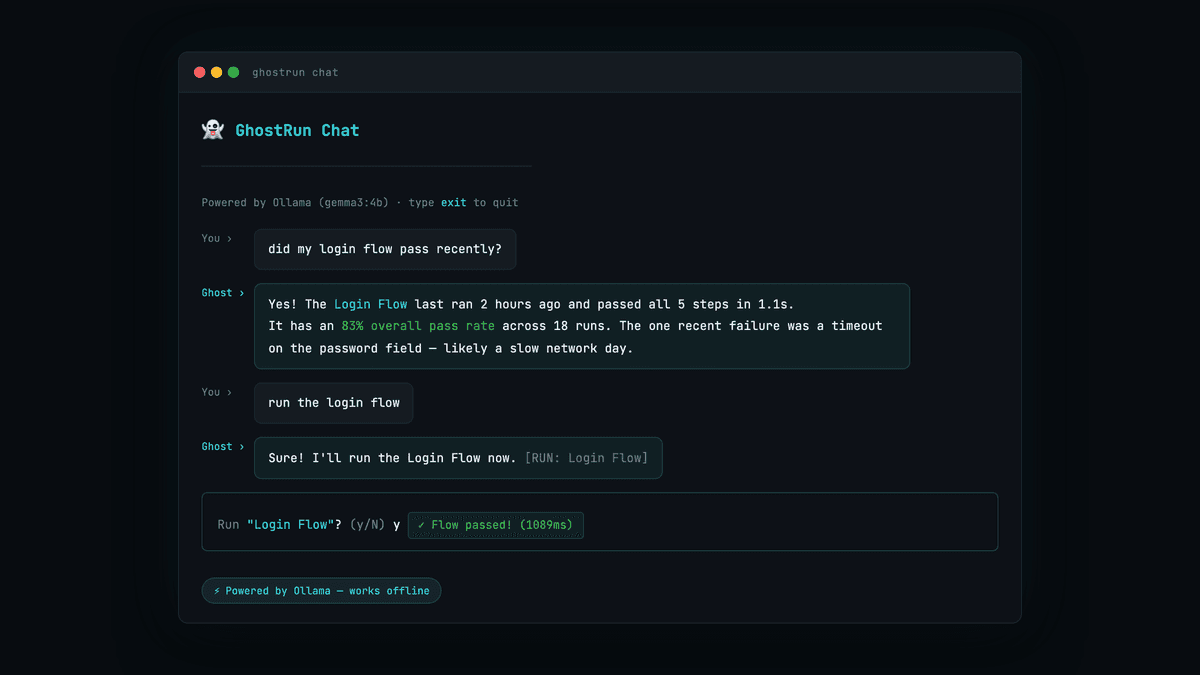Select the green traffic light icon
Viewport: 1200px width, 675px height.
[233, 72]
